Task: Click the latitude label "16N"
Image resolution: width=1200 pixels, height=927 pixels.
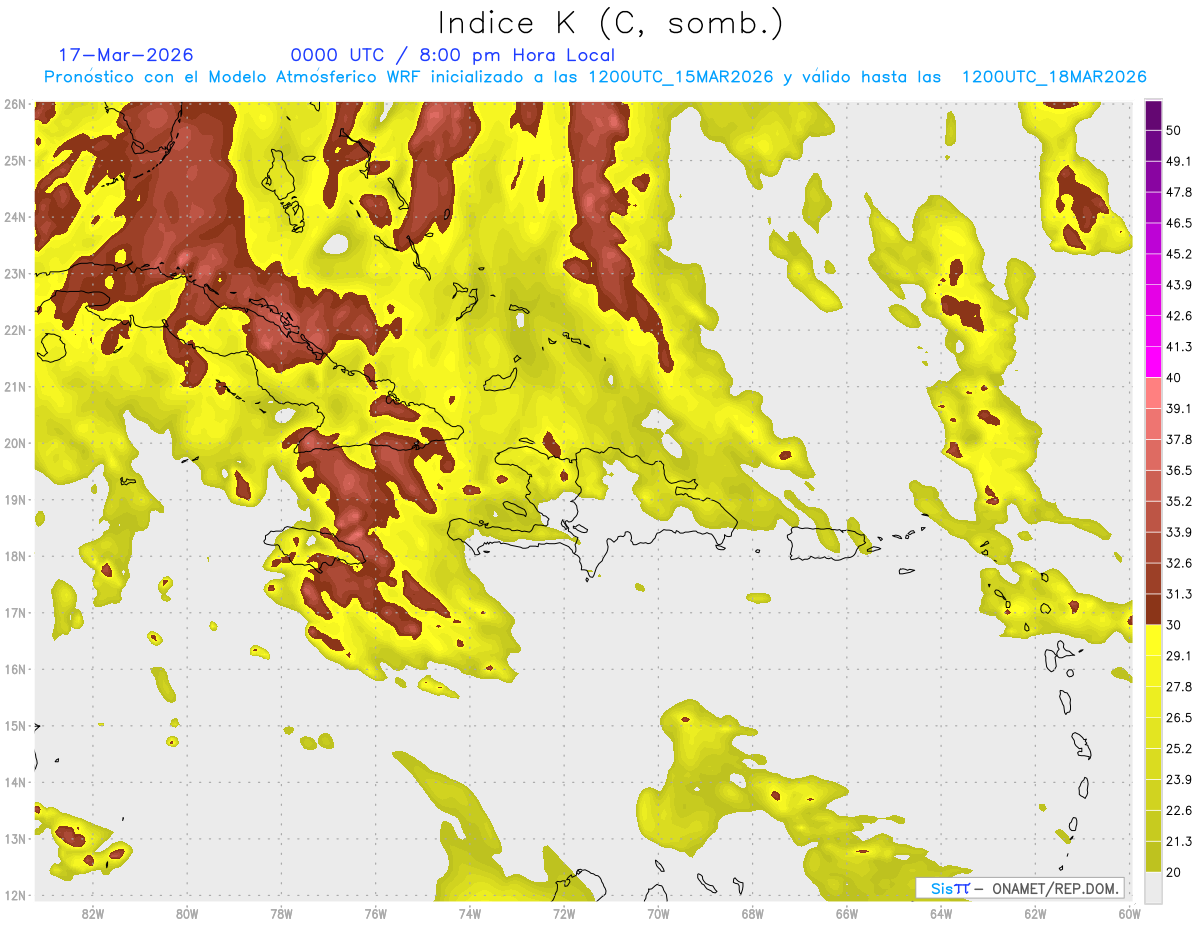Action: coord(15,669)
